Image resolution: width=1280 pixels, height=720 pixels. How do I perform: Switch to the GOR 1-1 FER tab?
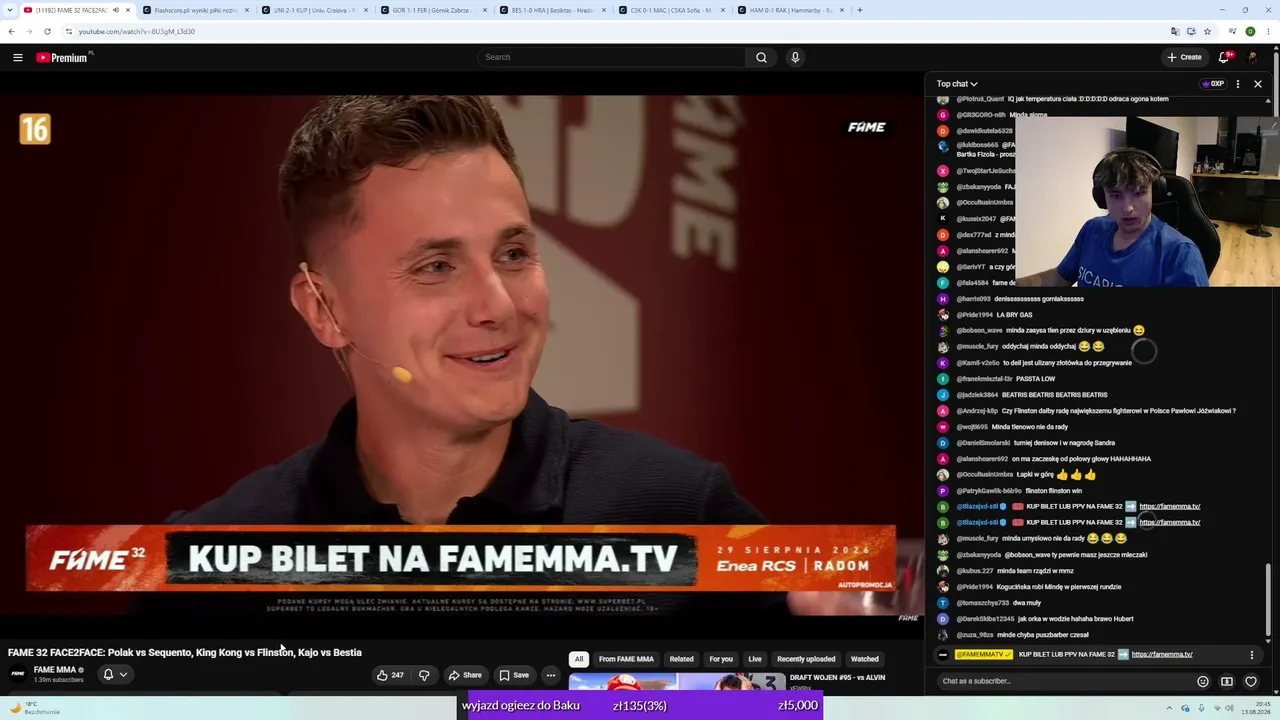coord(434,10)
